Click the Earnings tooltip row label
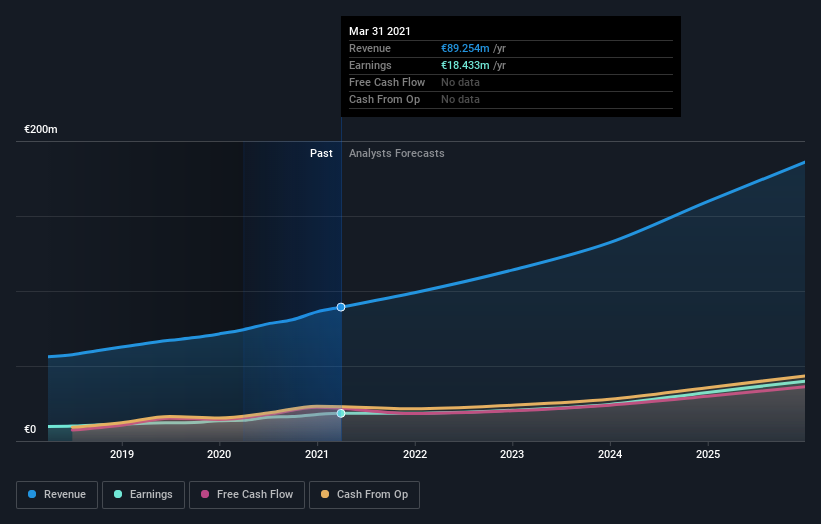The height and width of the screenshot is (524, 821). click(370, 65)
